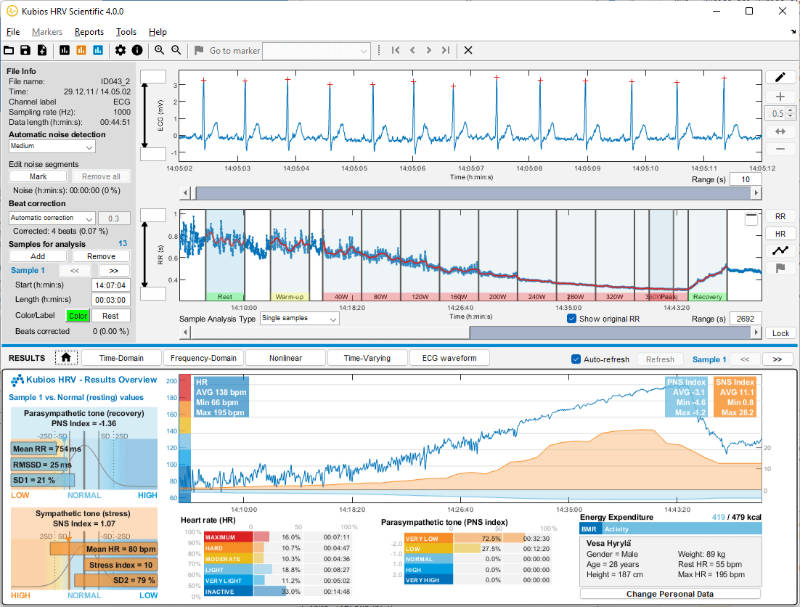Screen dimensions: 800x607
Task: Click the export file with arrow icon
Action: click(42, 50)
